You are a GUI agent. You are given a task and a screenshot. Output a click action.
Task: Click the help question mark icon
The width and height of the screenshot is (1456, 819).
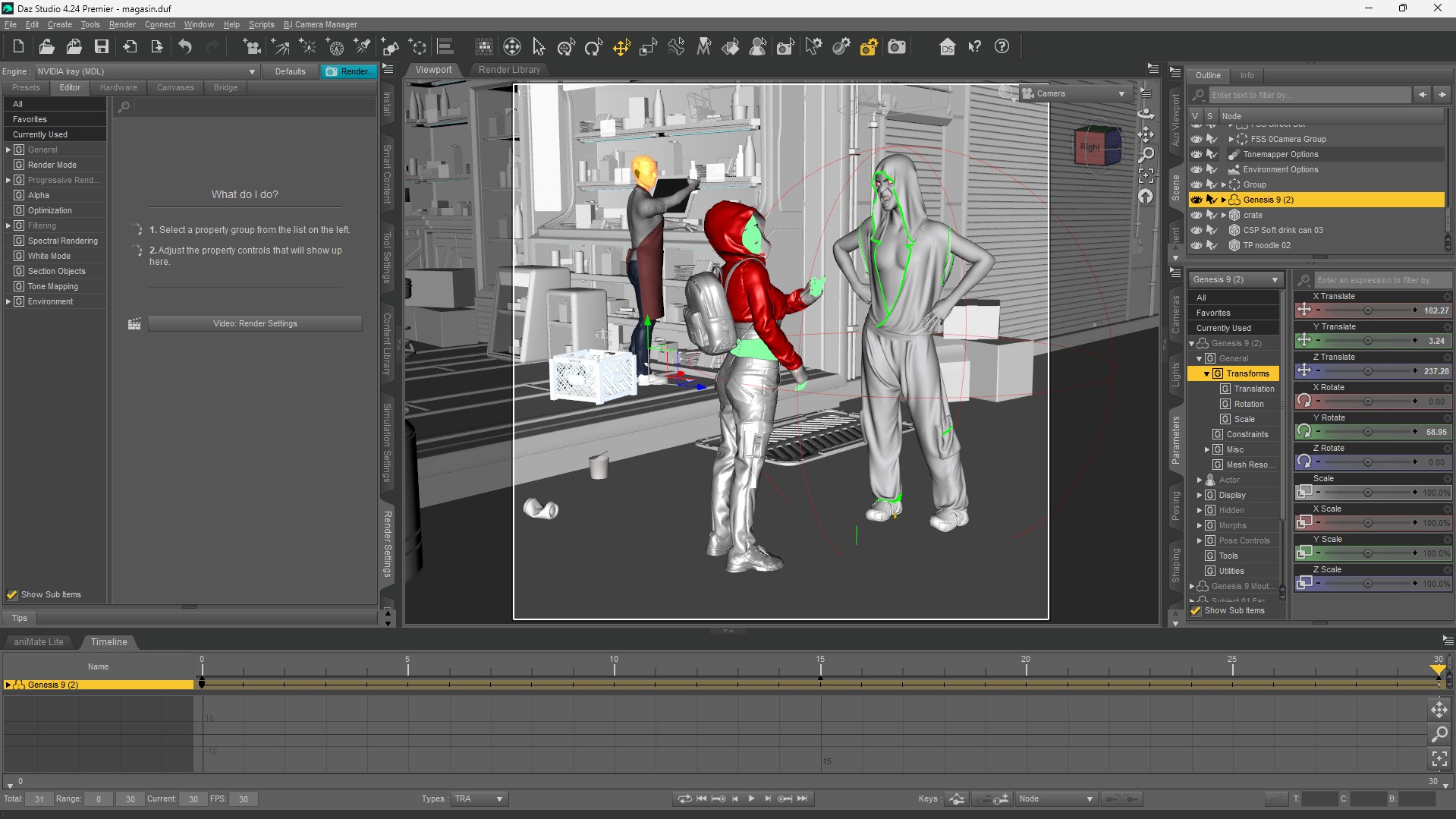(x=1002, y=47)
